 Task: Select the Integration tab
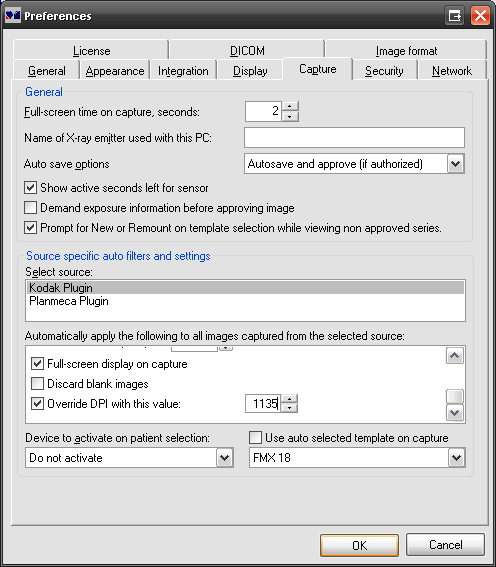pyautogui.click(x=183, y=71)
